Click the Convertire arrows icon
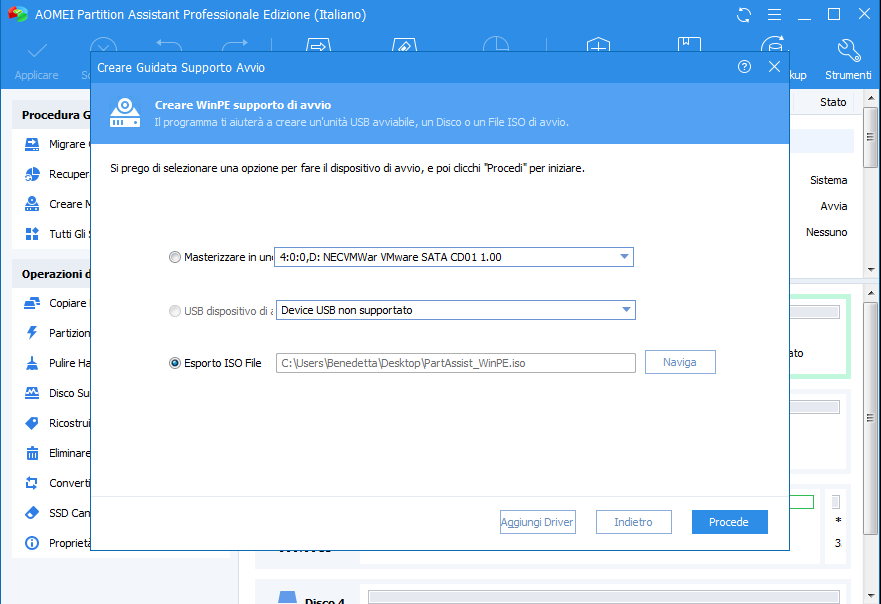 [x=32, y=483]
